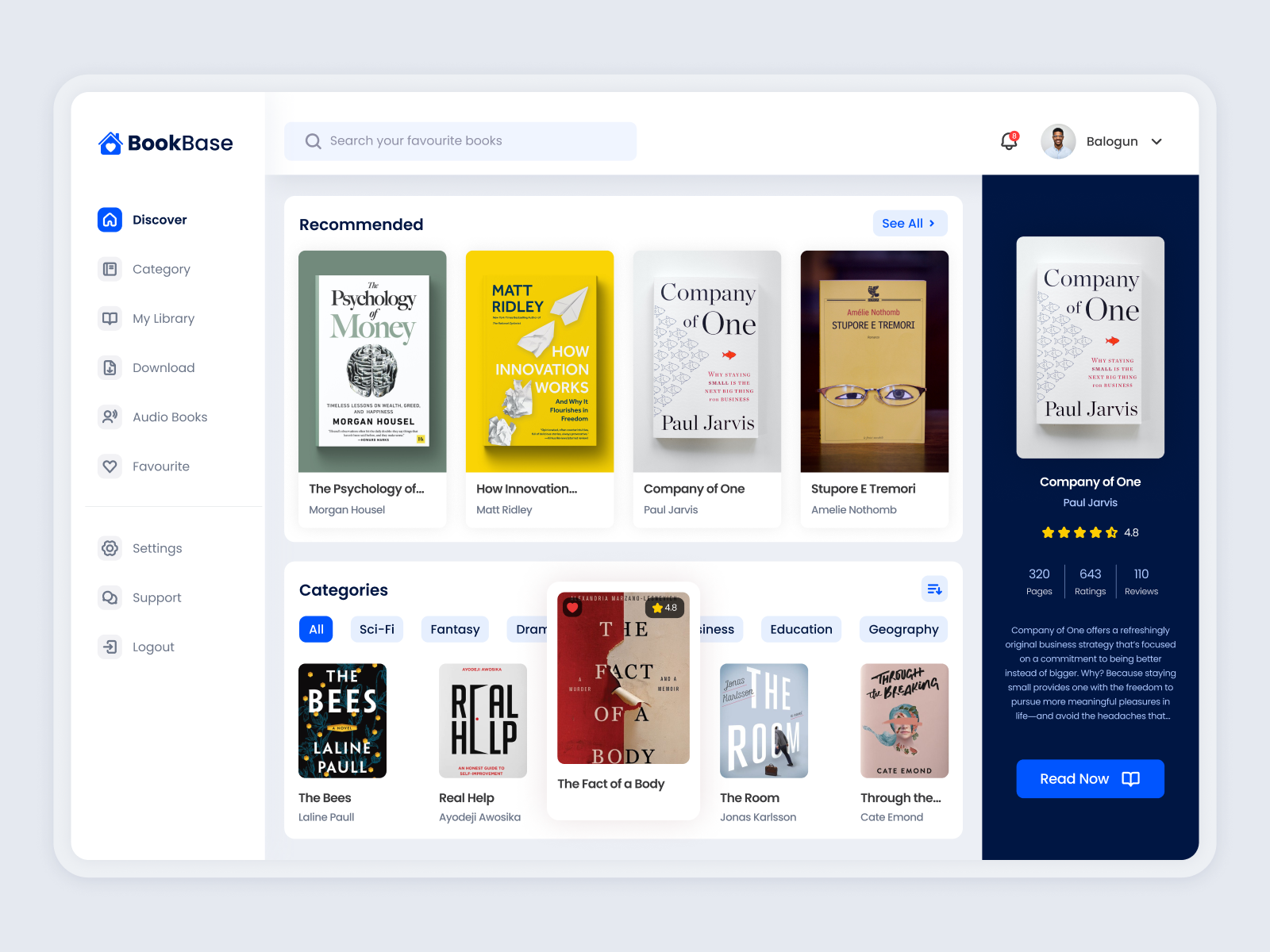Click the sort icon in Categories panel
The image size is (1270, 952).
click(x=934, y=589)
